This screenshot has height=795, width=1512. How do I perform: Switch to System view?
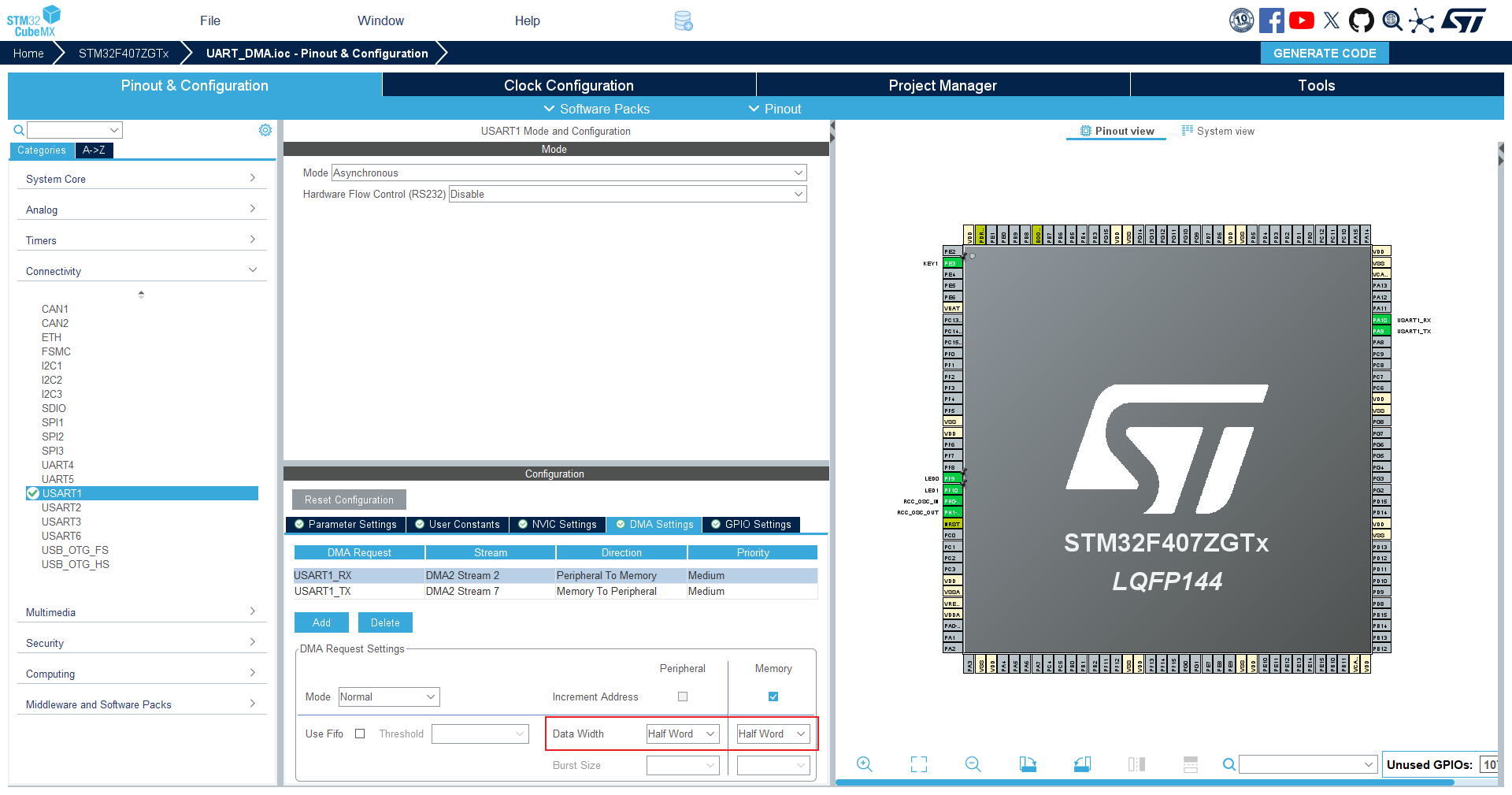(1218, 131)
